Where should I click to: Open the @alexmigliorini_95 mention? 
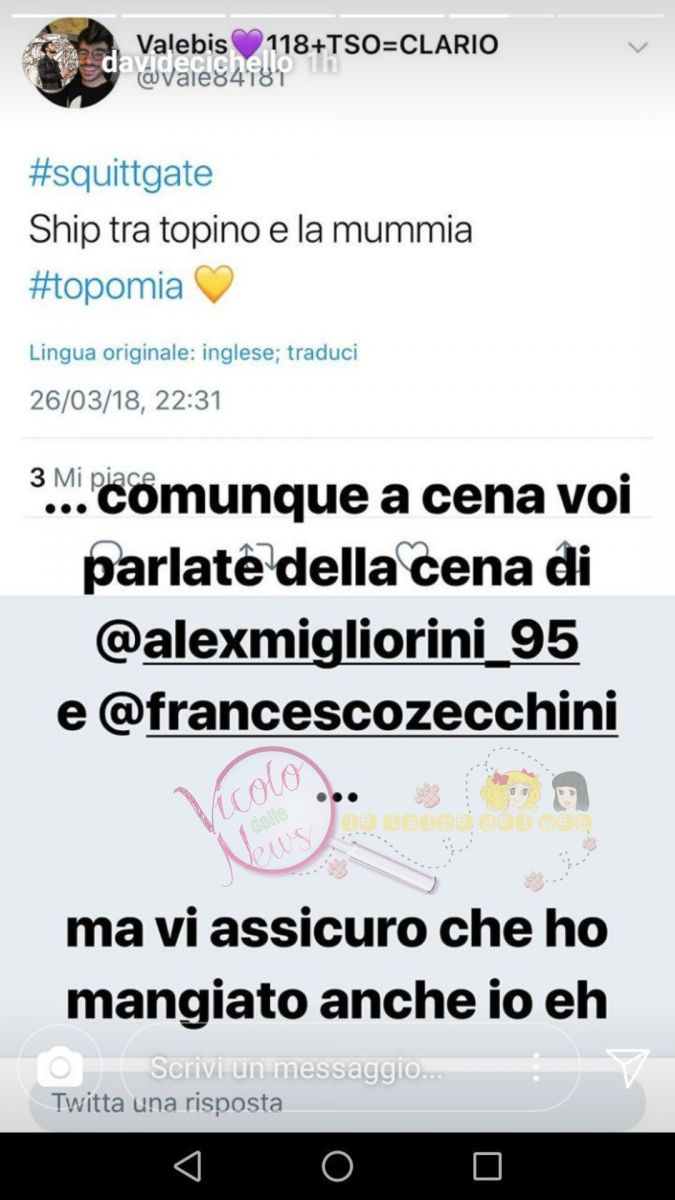click(337, 638)
